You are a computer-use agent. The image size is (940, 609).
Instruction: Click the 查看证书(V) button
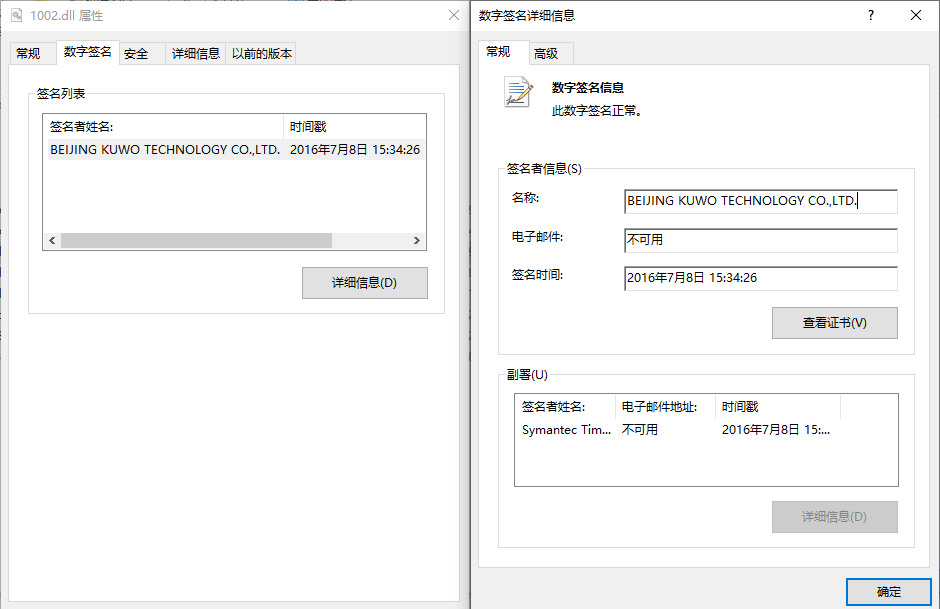pyautogui.click(x=834, y=323)
